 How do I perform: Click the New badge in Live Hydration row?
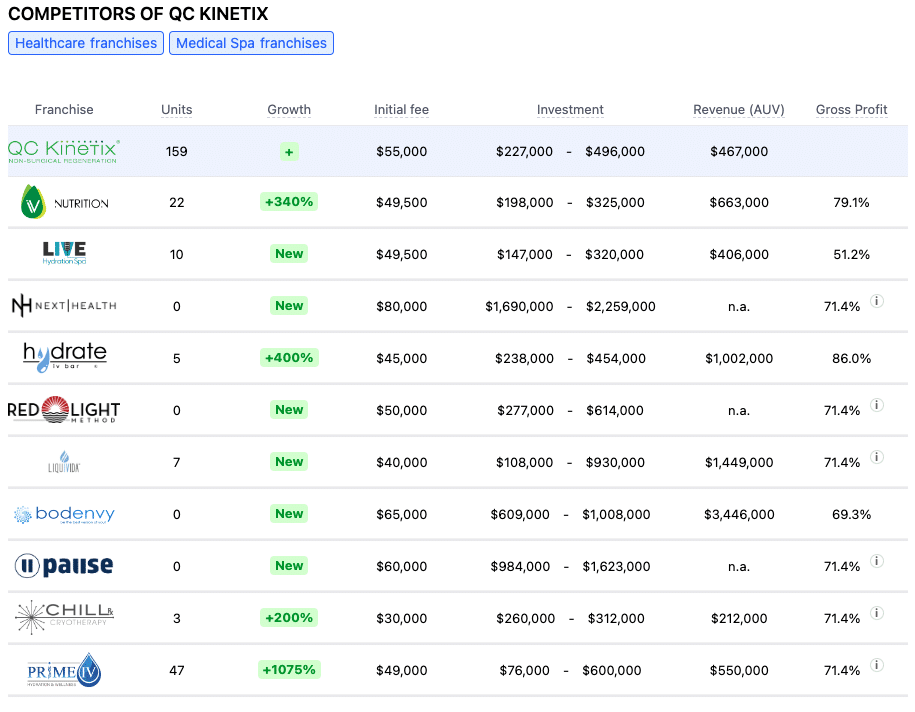click(x=289, y=254)
